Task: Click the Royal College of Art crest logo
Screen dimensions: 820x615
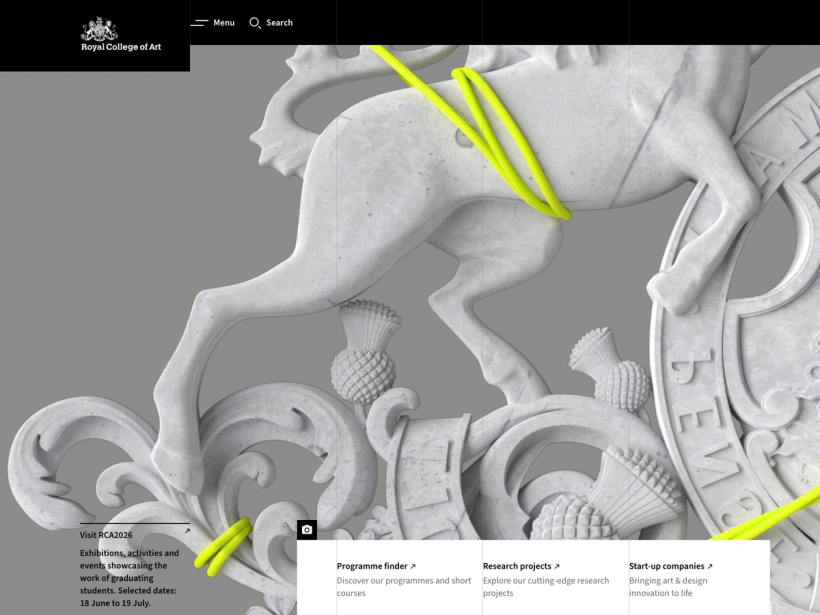Action: coord(99,29)
